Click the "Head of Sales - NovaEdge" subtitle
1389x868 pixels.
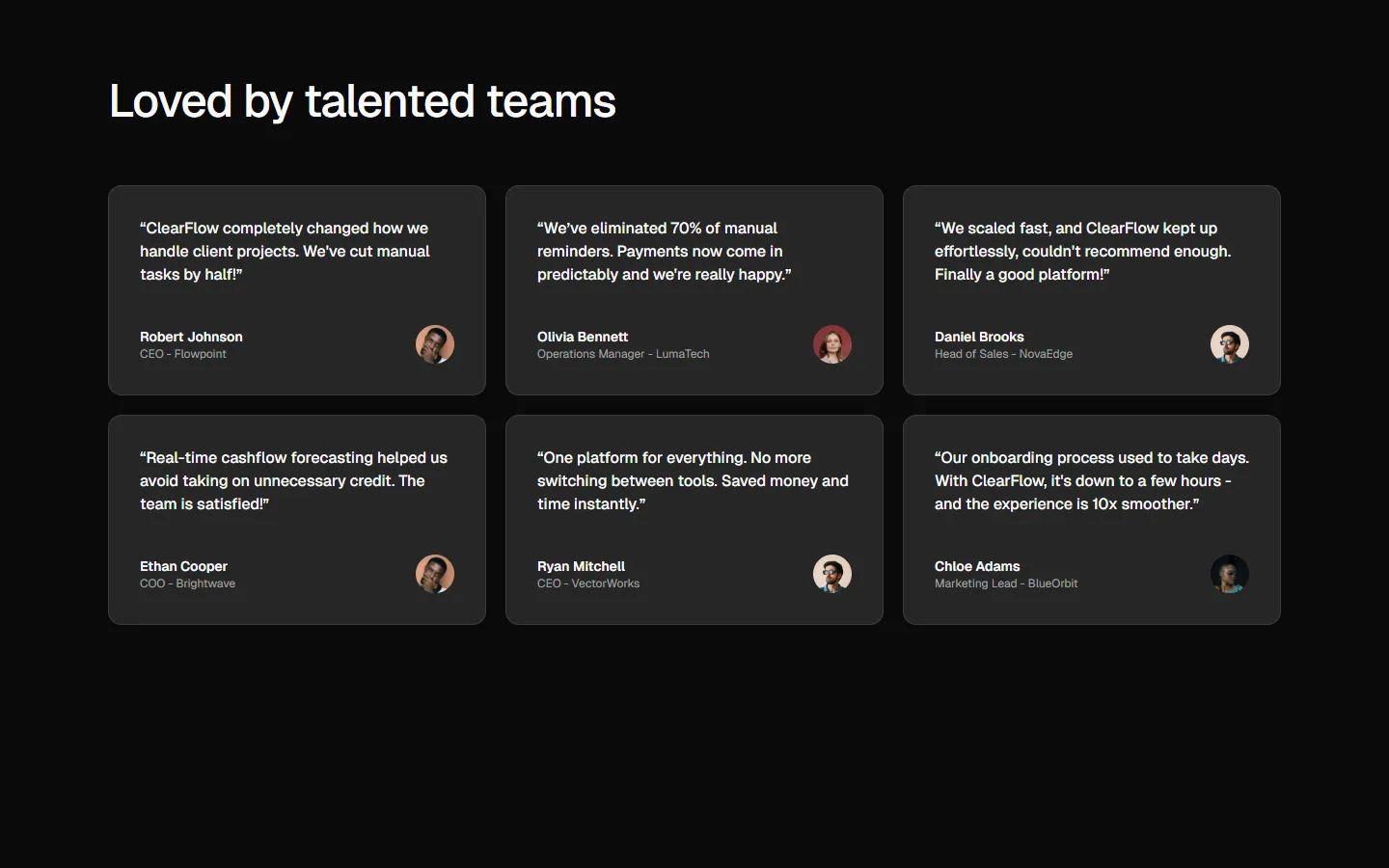click(1003, 354)
